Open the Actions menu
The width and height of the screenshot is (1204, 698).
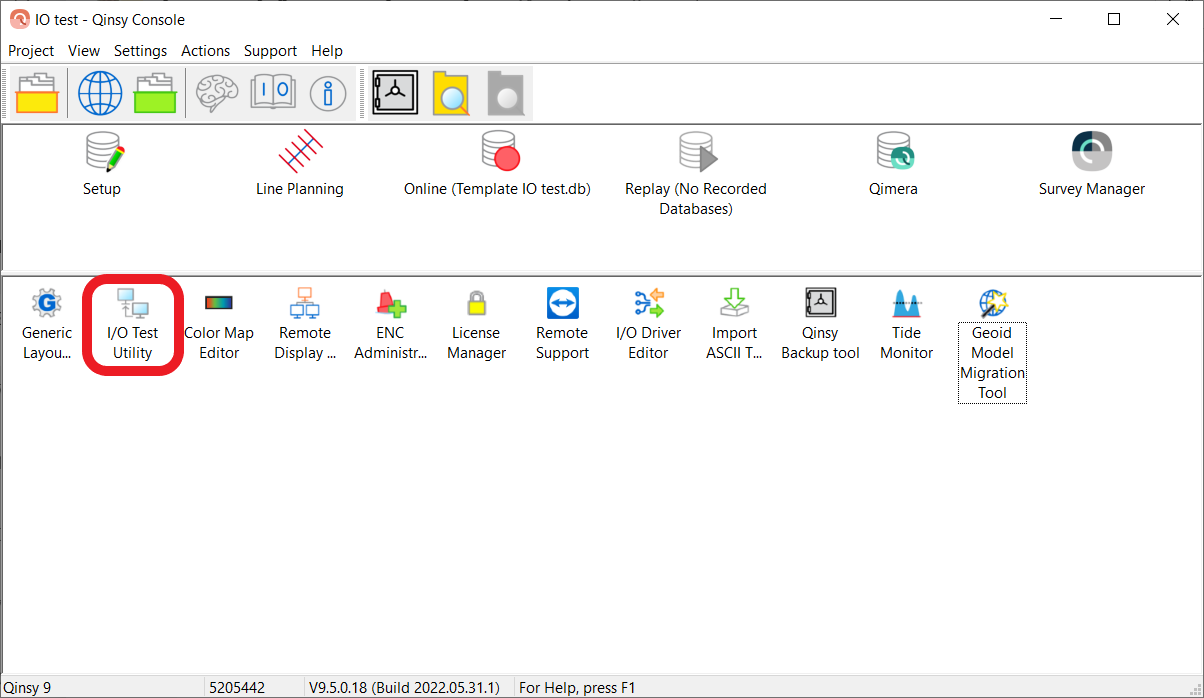pos(205,51)
